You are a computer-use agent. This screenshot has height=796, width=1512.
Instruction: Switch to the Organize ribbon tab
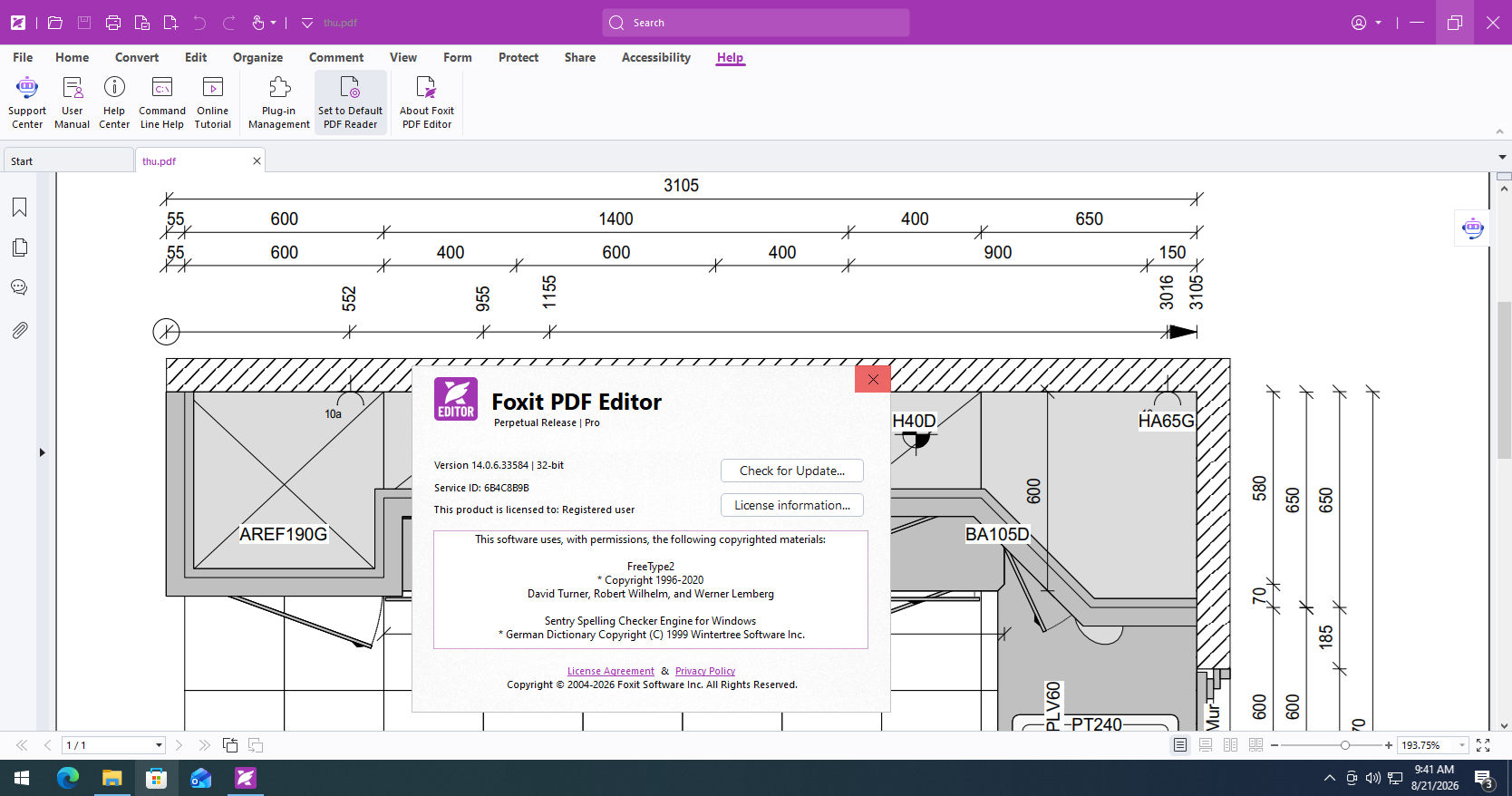tap(257, 57)
